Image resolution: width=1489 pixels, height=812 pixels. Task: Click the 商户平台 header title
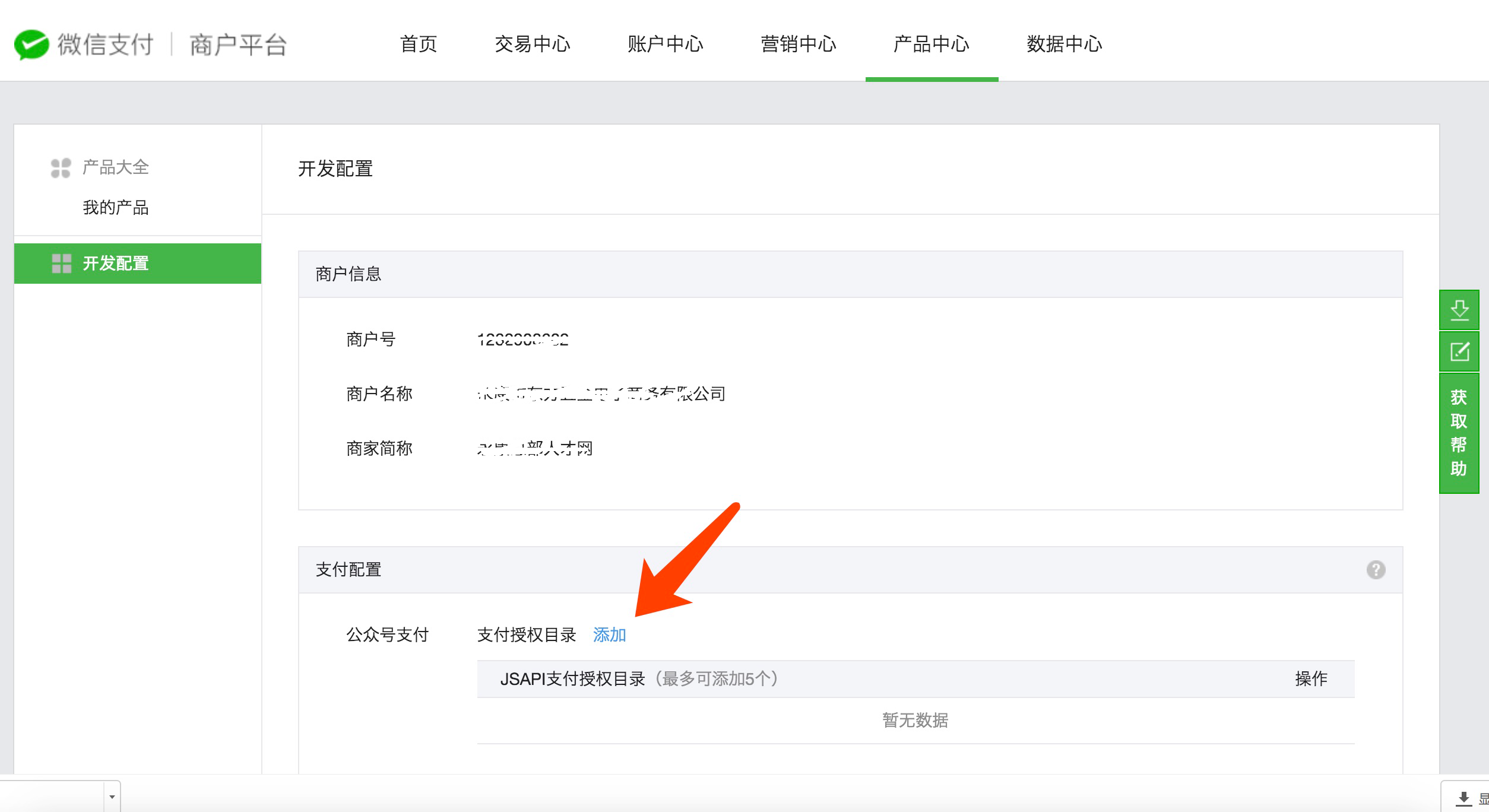(239, 45)
